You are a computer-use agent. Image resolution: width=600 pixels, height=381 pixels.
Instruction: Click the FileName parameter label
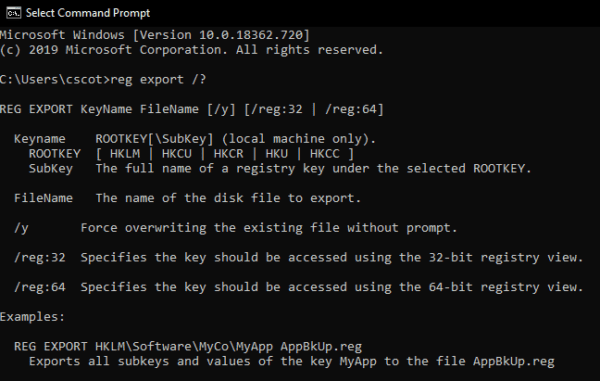click(x=43, y=198)
